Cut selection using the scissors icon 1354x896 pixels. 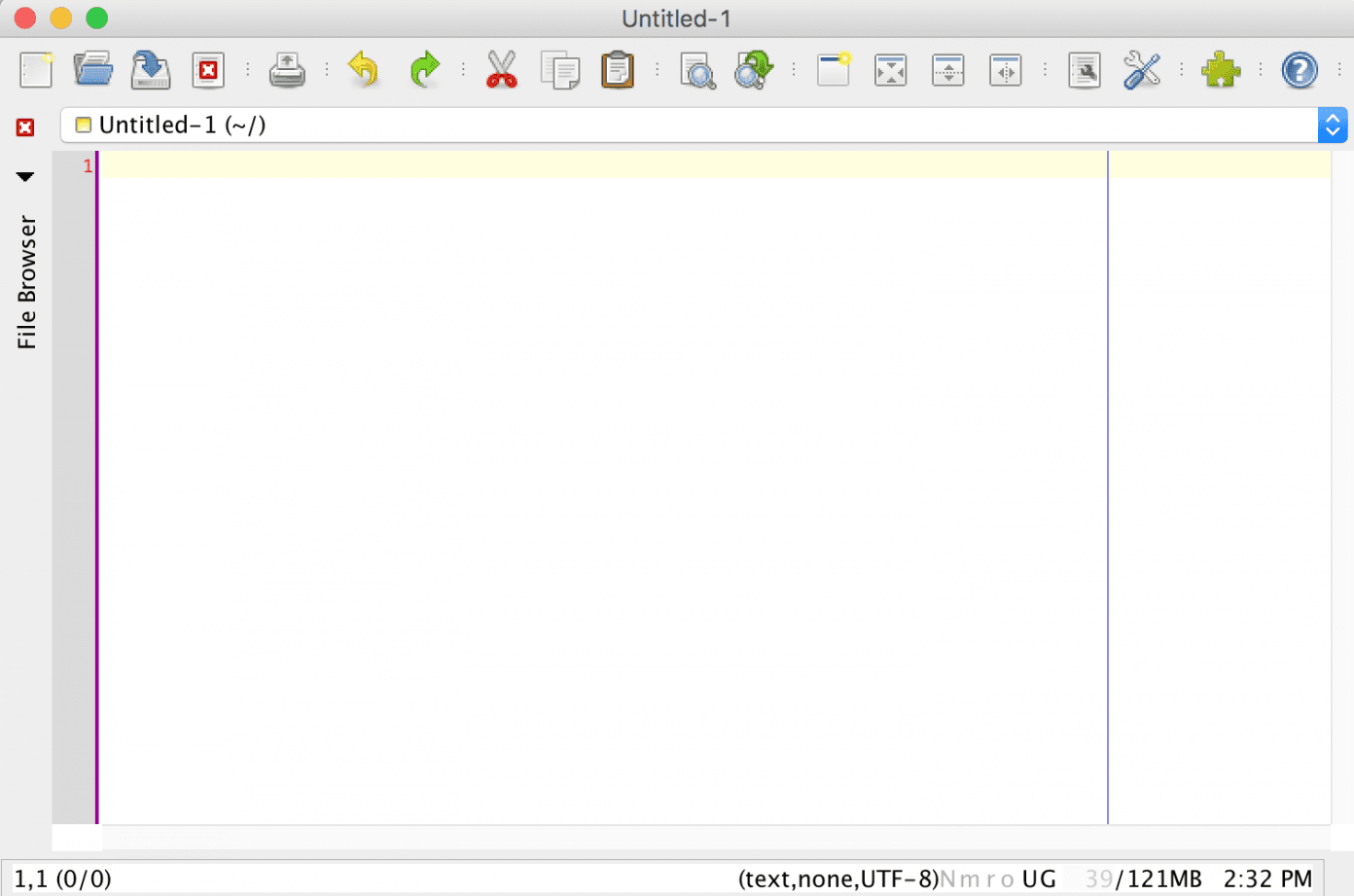502,69
